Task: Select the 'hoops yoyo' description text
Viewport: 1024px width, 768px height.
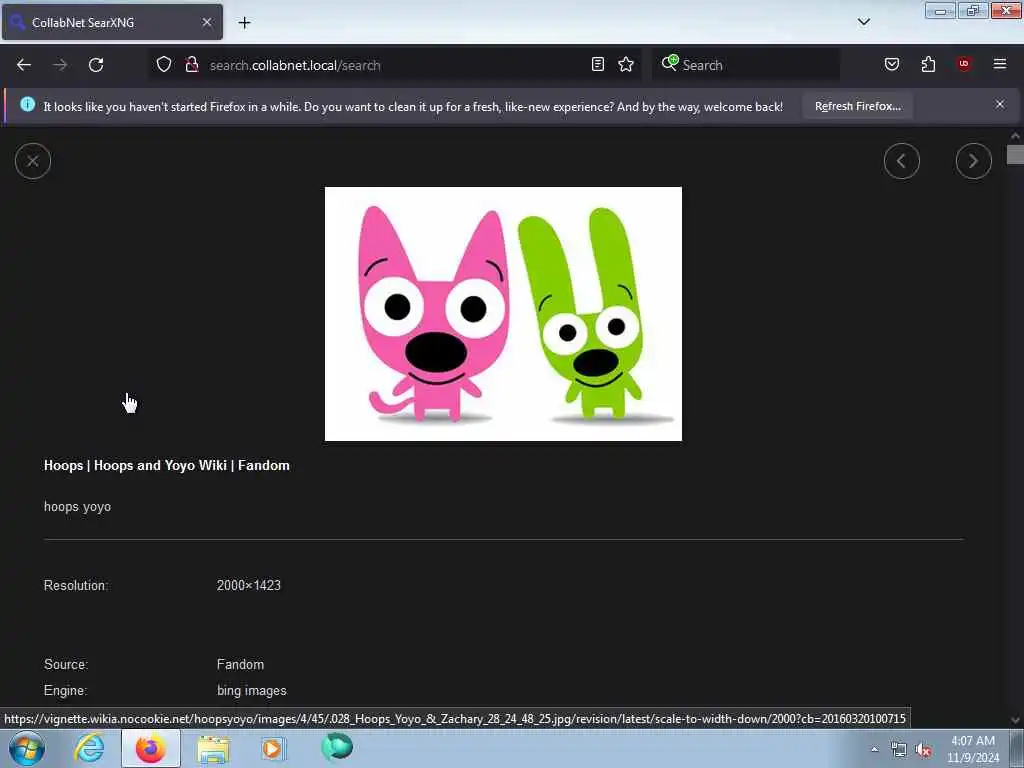Action: (77, 507)
